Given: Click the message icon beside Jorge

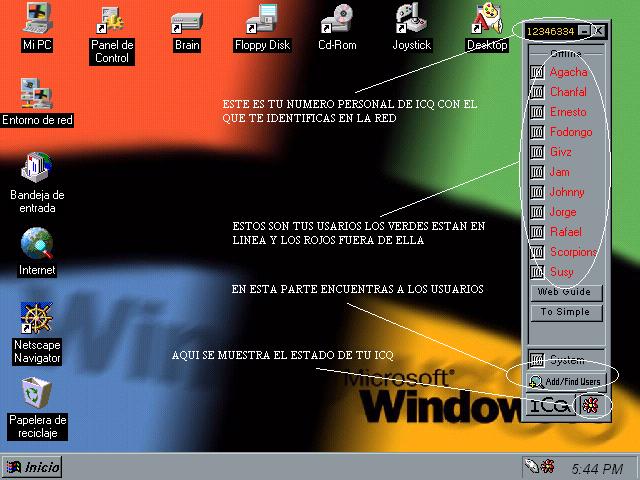Looking at the screenshot, I should (537, 212).
